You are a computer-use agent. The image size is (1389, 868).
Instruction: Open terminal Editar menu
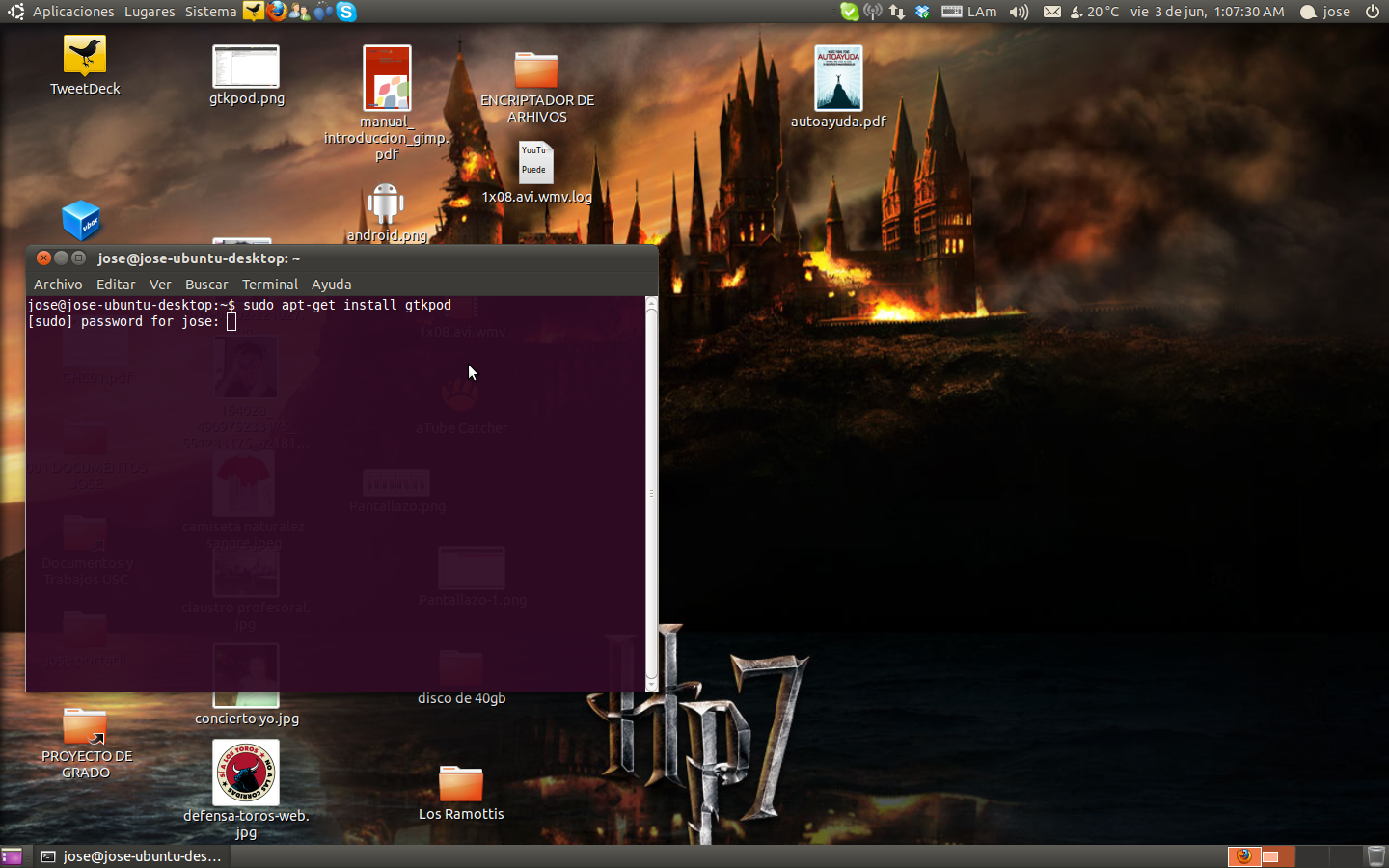pos(116,285)
